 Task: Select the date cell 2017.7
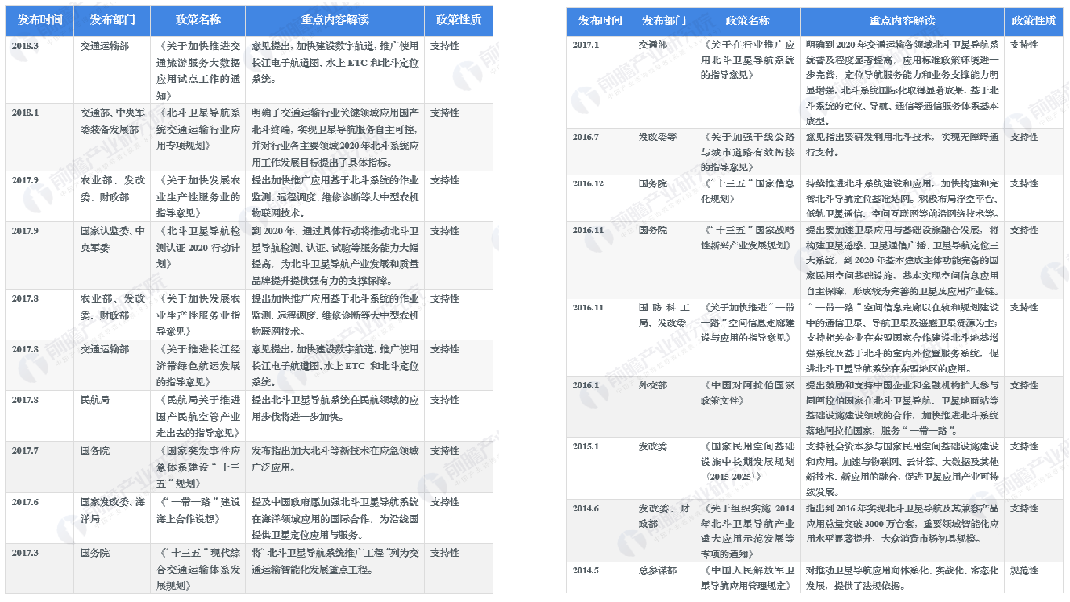[25, 450]
